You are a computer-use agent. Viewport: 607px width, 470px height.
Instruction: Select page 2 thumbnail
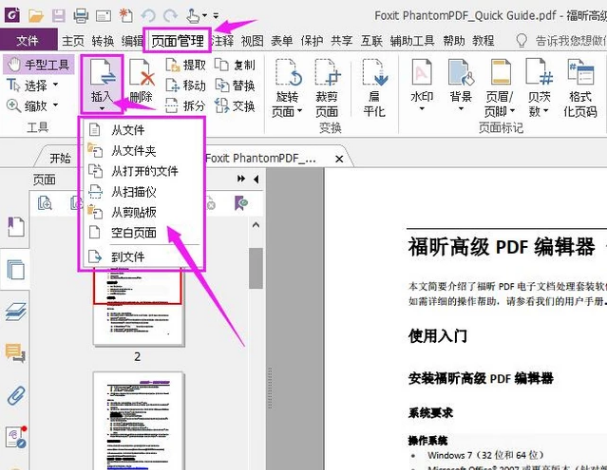138,308
